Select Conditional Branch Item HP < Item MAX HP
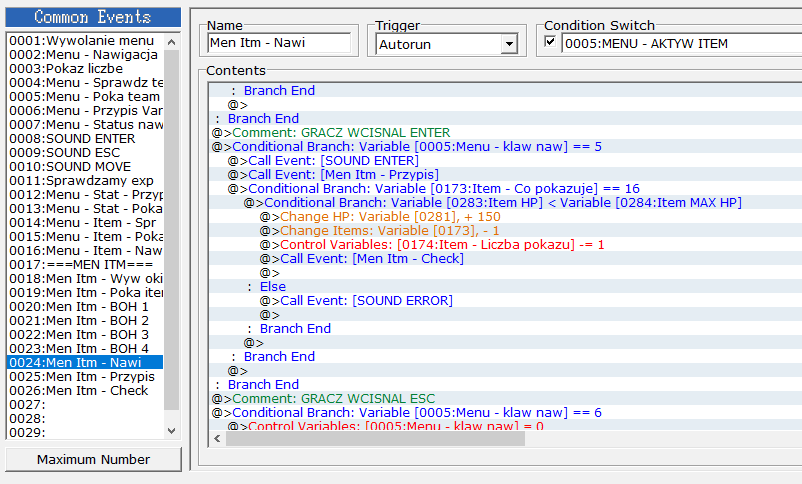This screenshot has height=484, width=802. click(505, 202)
